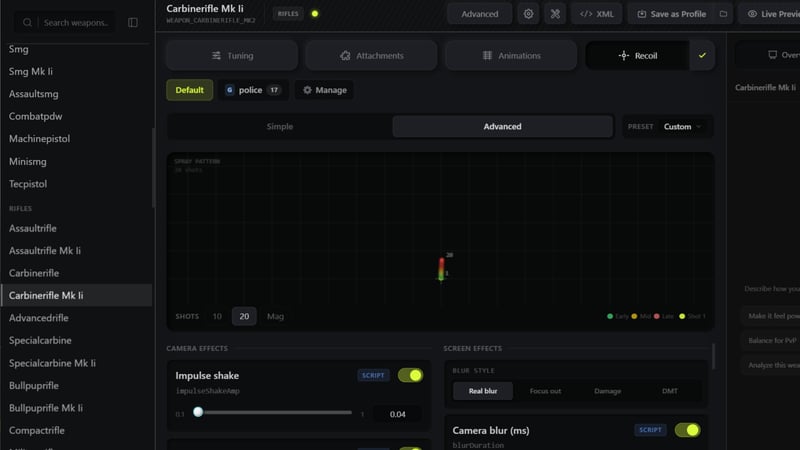Open the Overview tab on right panel
The image size is (800, 450).
click(770, 55)
